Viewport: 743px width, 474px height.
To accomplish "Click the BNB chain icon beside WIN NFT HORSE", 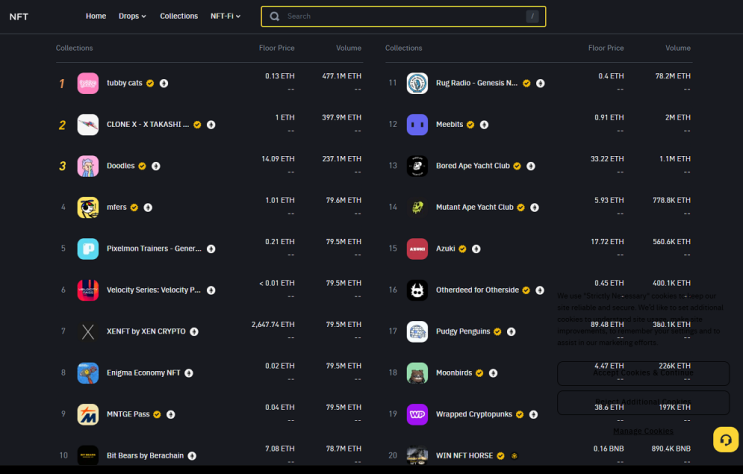I will (x=514, y=456).
